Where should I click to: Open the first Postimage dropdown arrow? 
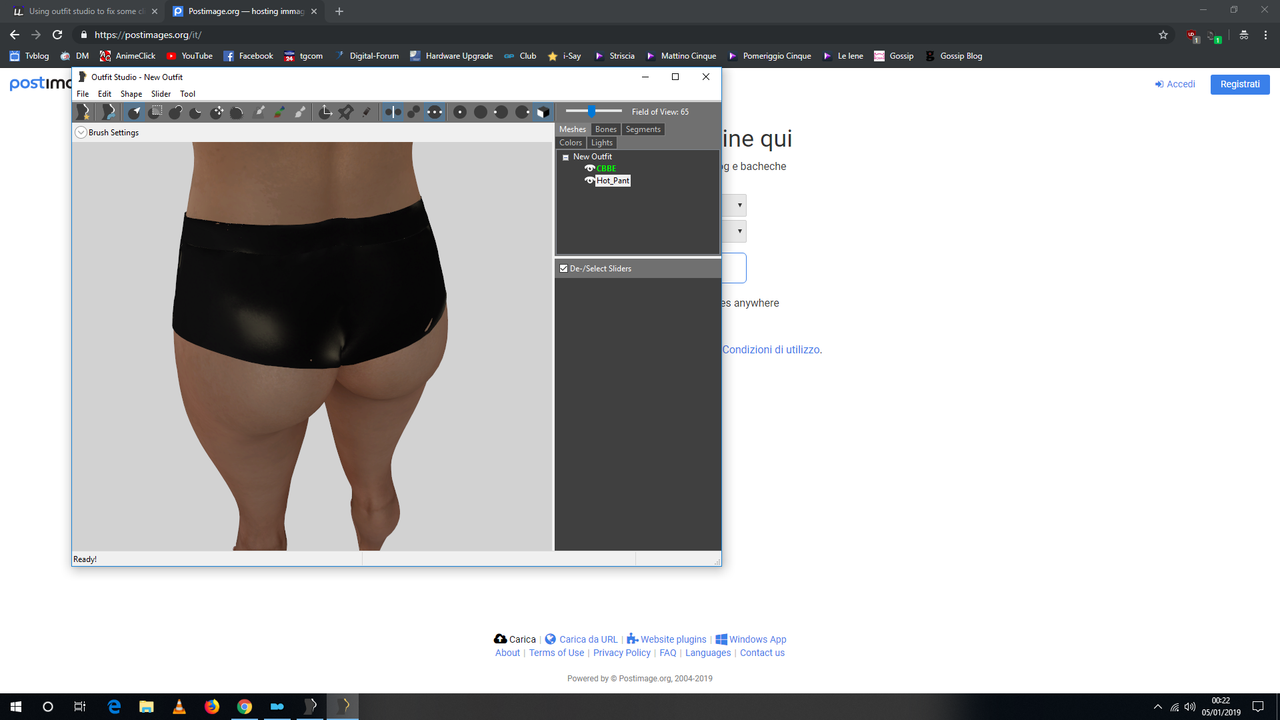point(740,205)
